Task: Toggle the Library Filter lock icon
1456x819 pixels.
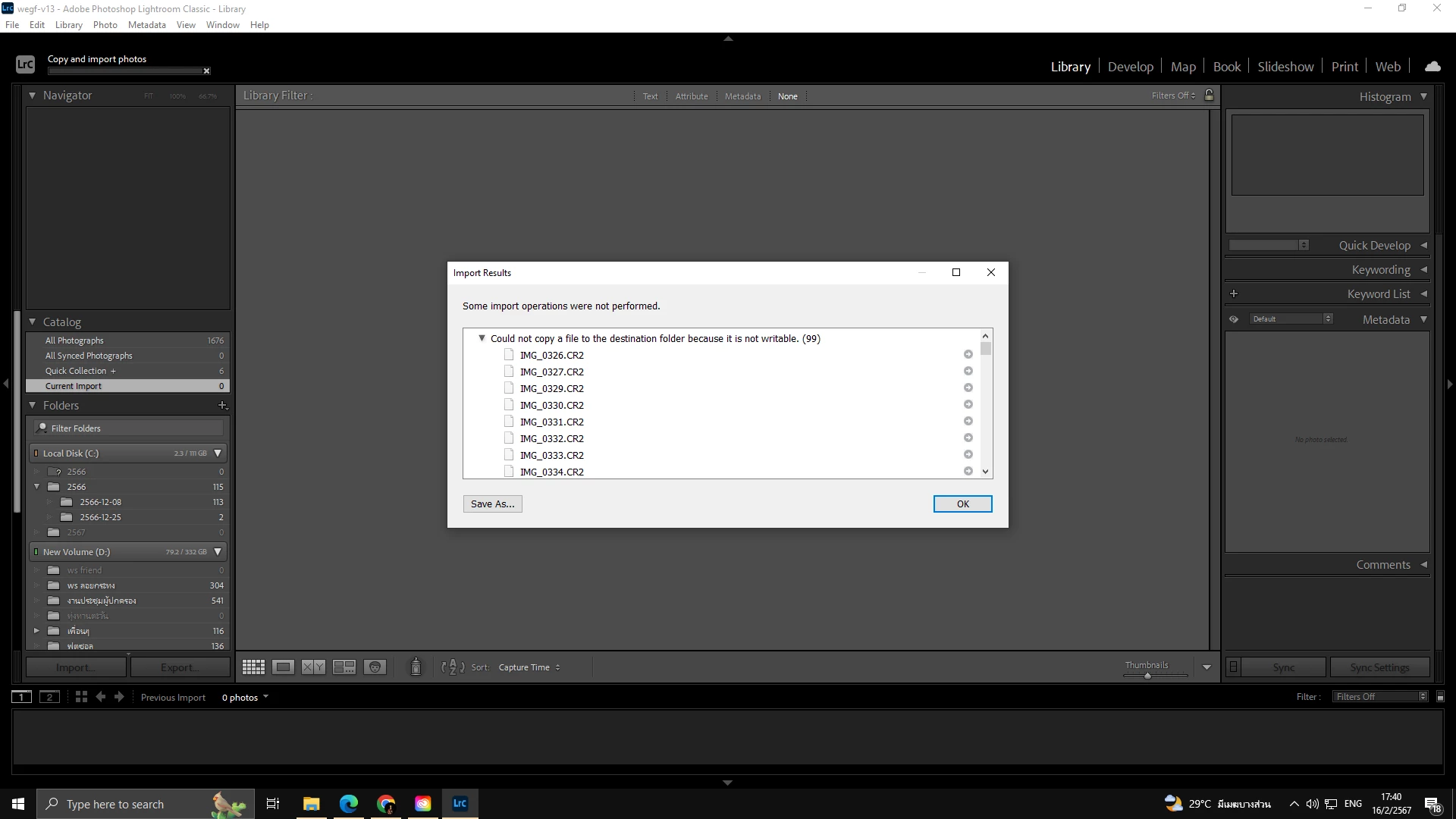Action: point(1210,96)
